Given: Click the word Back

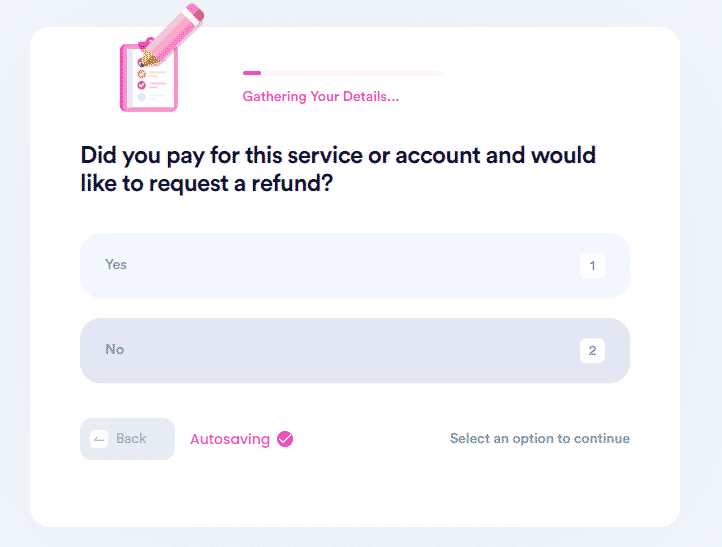Looking at the screenshot, I should point(131,438).
